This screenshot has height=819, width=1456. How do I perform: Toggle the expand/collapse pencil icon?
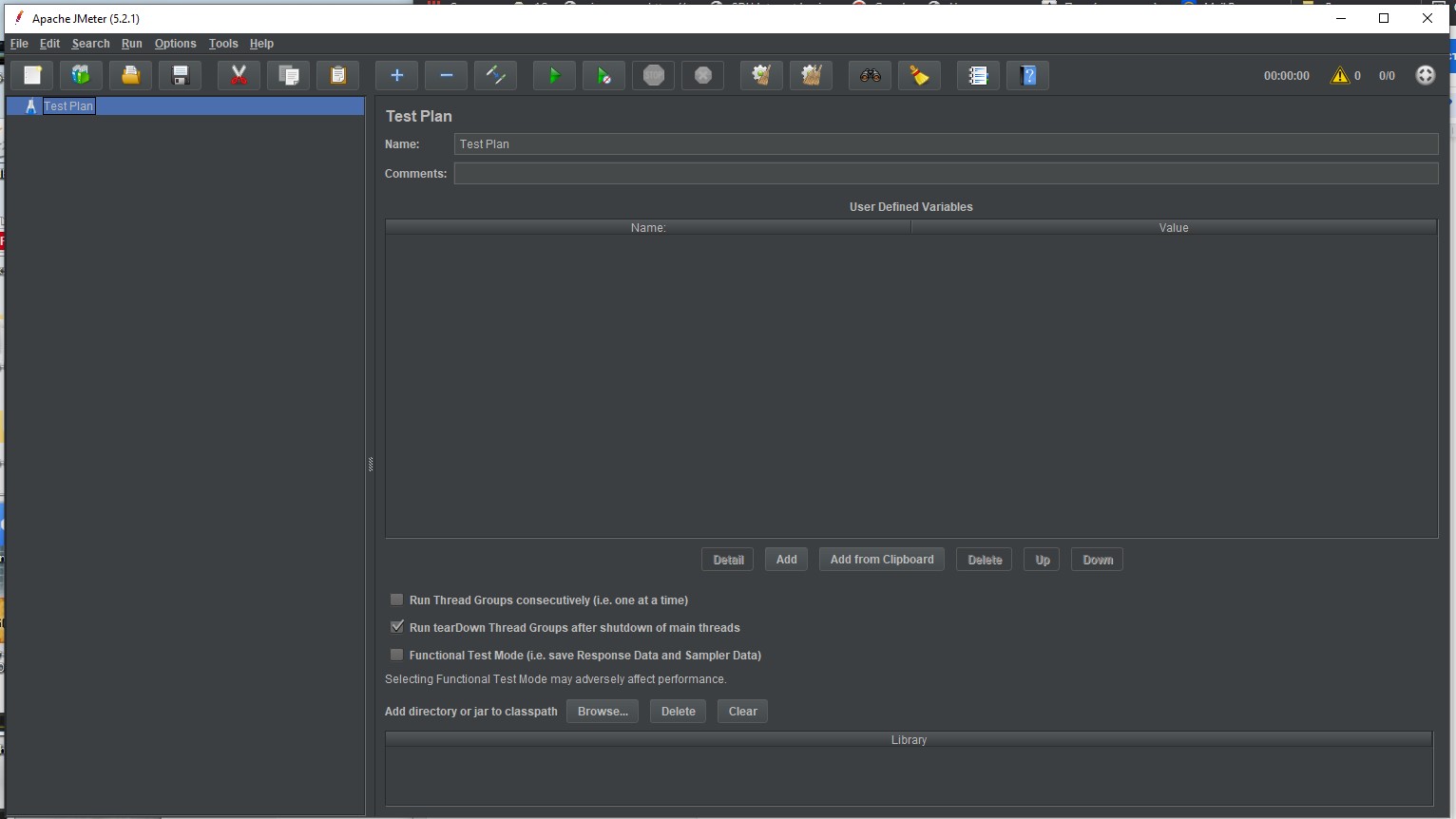pyautogui.click(x=495, y=76)
